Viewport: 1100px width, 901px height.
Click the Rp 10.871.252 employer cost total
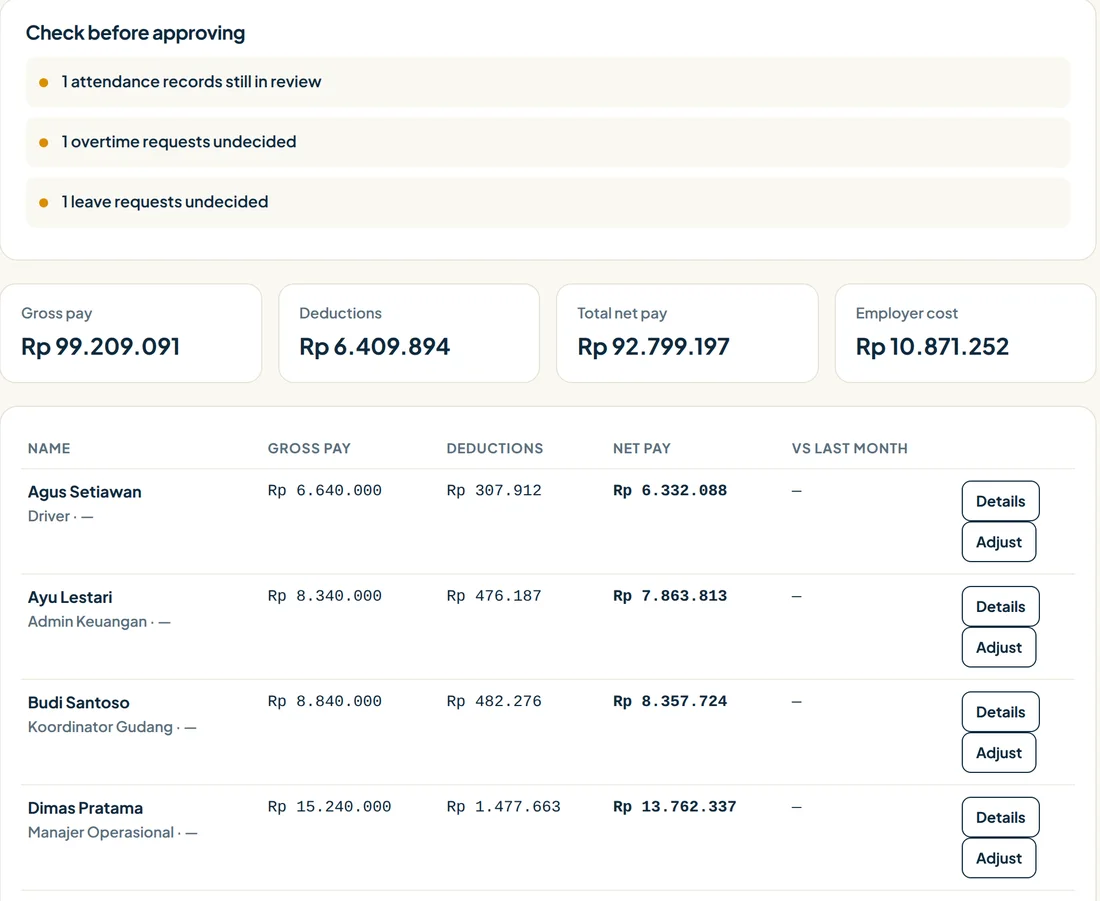(932, 347)
